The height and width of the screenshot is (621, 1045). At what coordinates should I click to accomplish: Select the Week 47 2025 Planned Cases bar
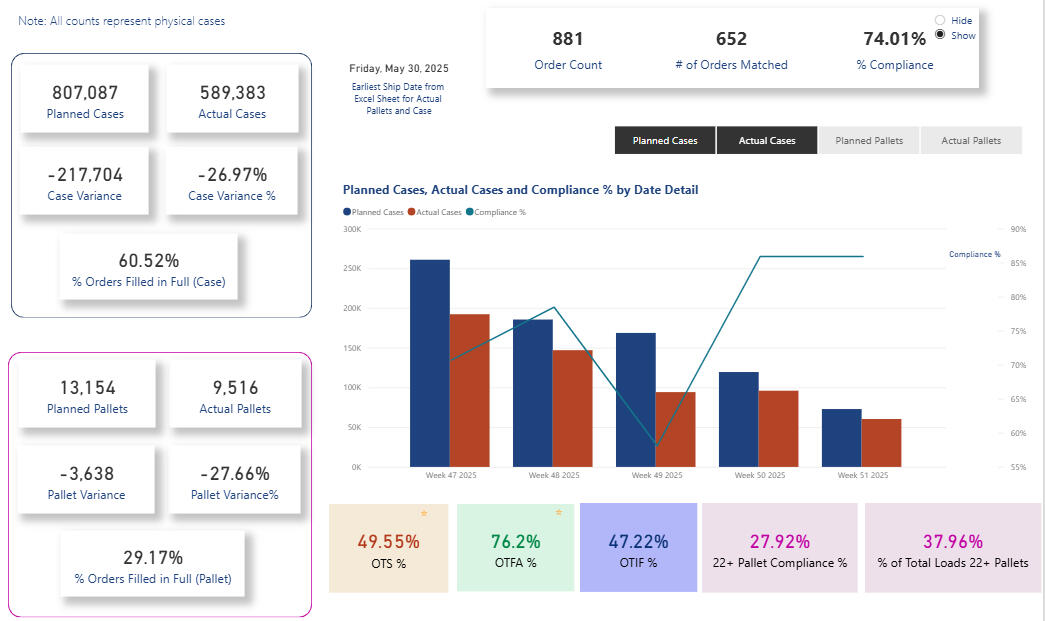point(430,363)
